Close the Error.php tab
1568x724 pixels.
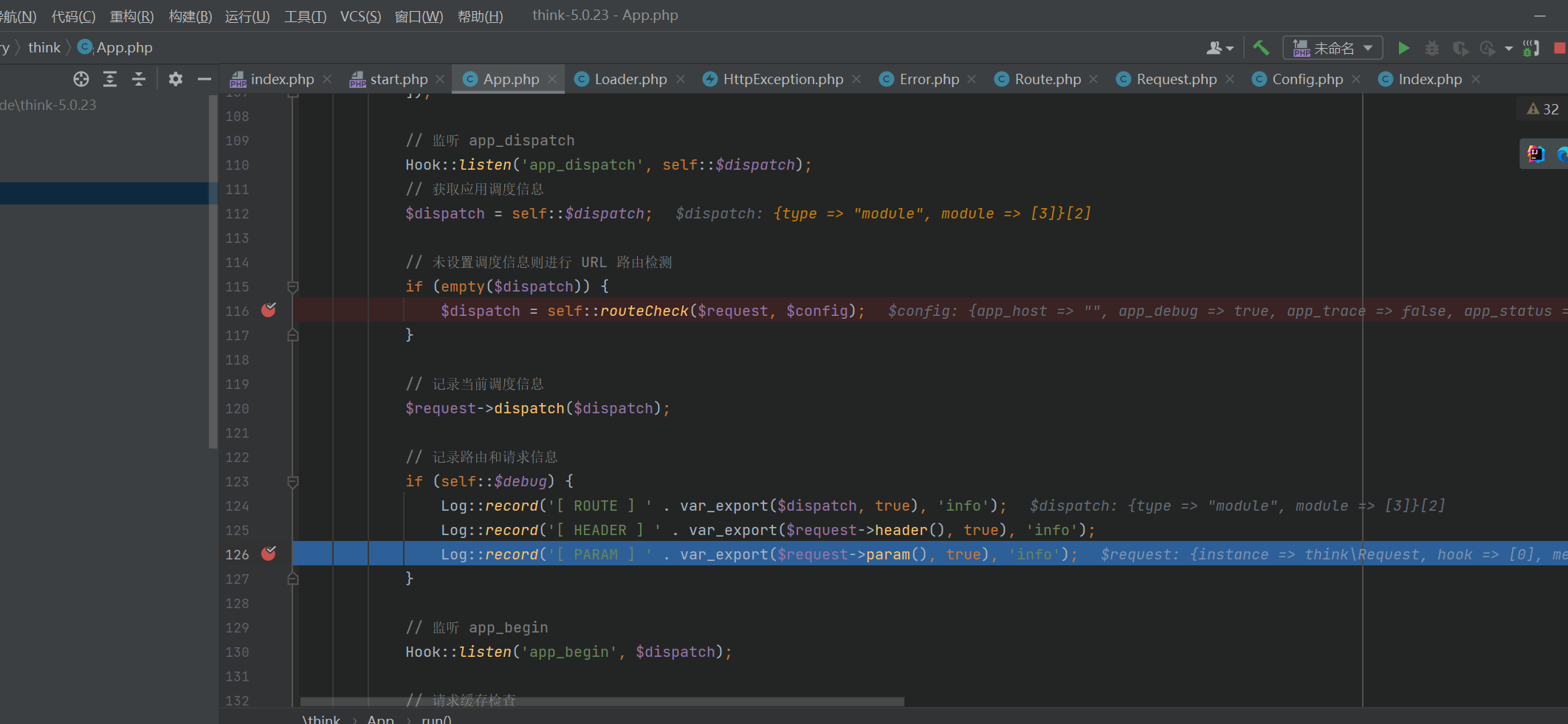tap(972, 79)
